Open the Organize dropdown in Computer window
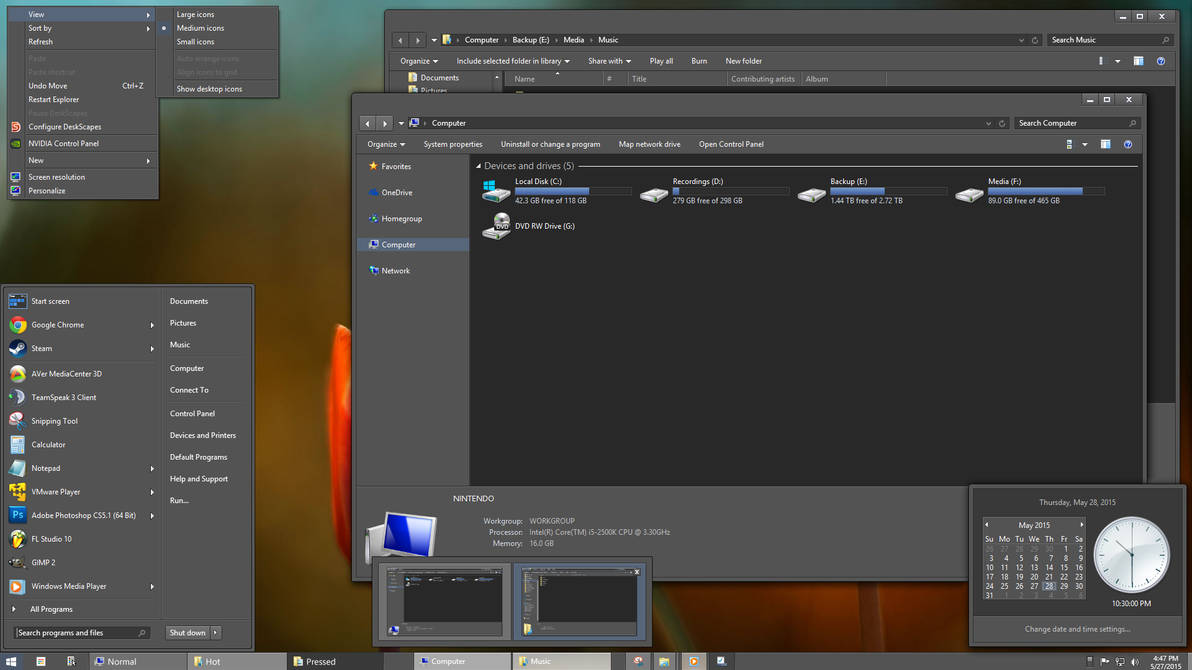The width and height of the screenshot is (1192, 670). point(386,144)
